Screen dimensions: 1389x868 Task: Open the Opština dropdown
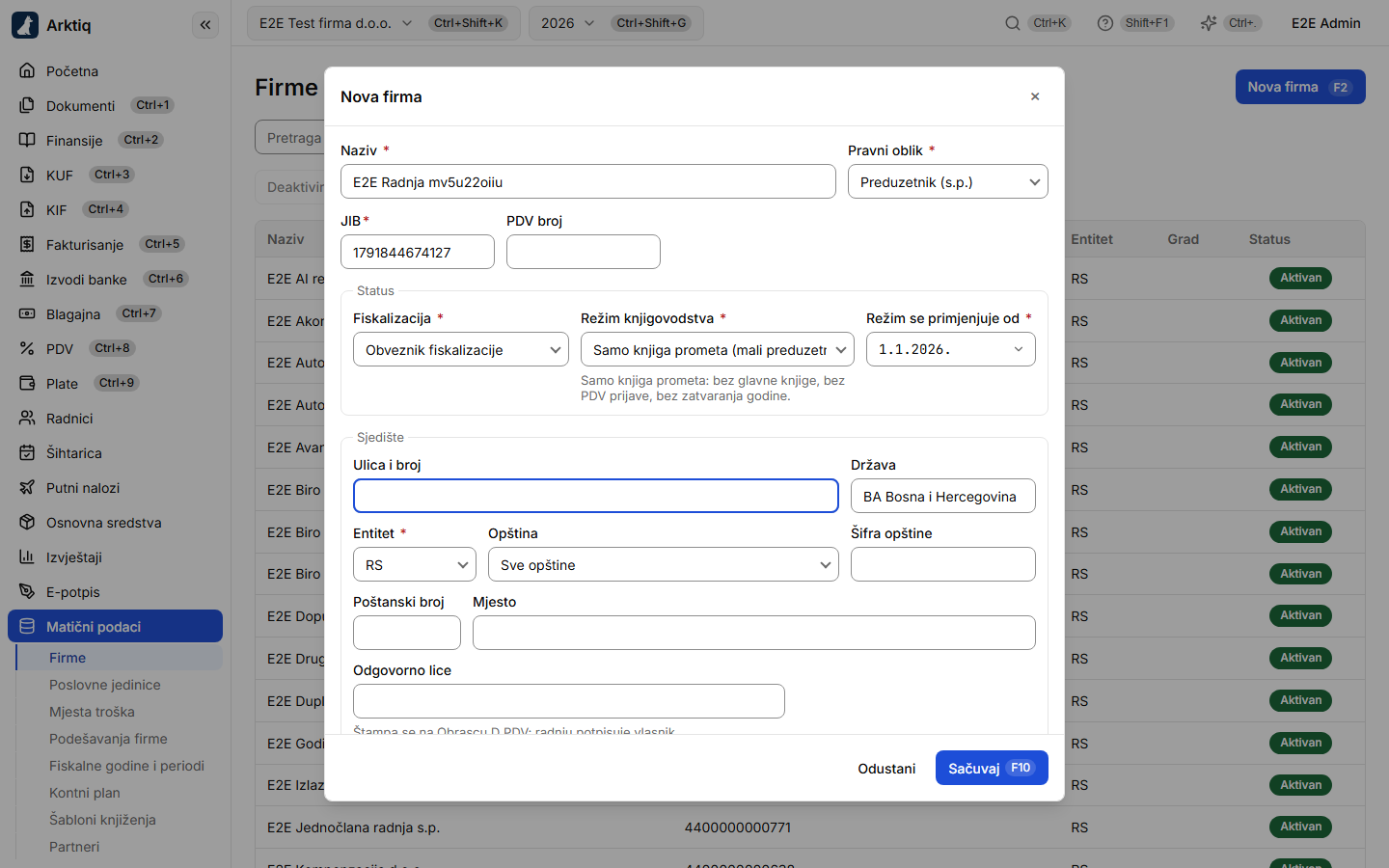[x=664, y=564]
